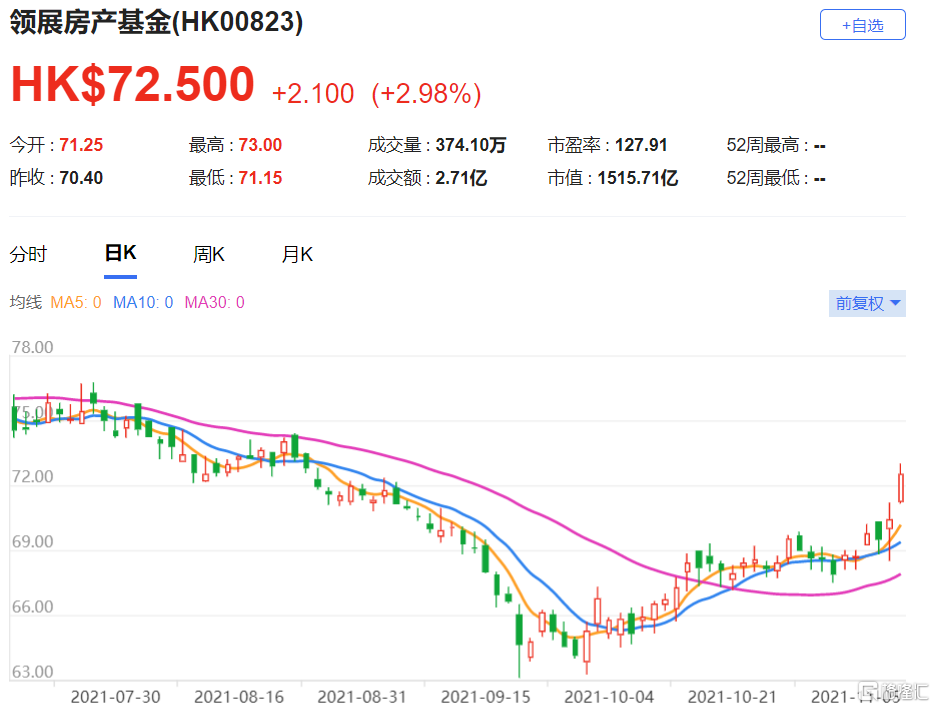Click the 66.00 y-axis price label
Screen dimensions: 935x709
pos(32,606)
